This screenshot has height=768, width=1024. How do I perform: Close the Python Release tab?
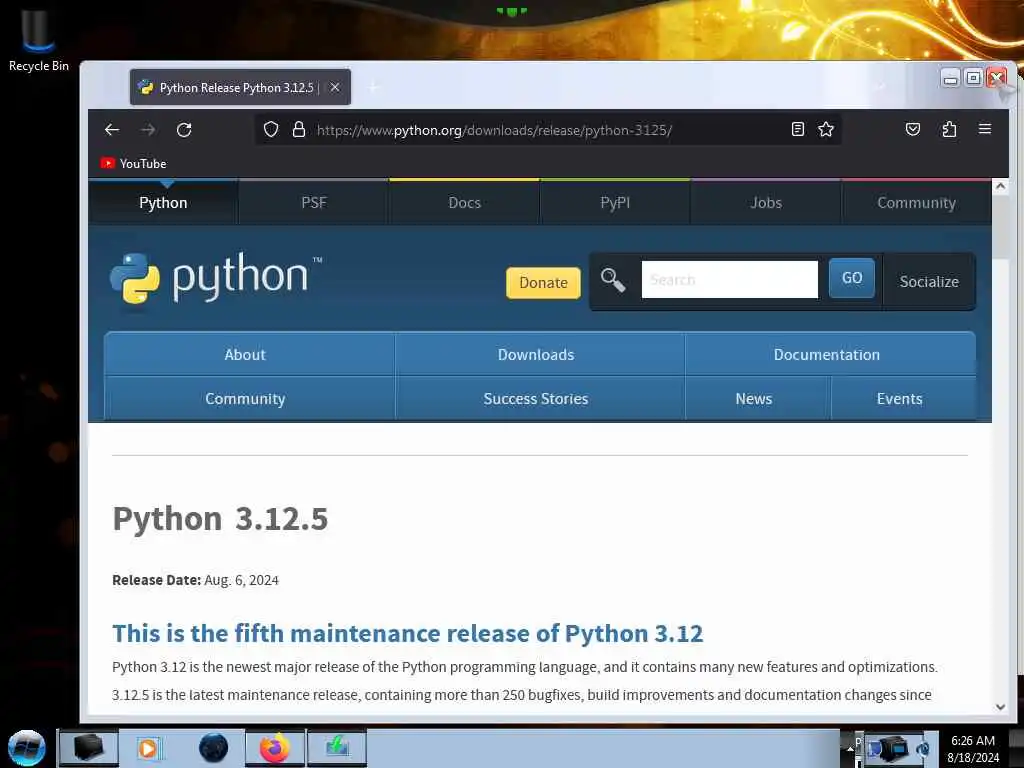tap(334, 87)
